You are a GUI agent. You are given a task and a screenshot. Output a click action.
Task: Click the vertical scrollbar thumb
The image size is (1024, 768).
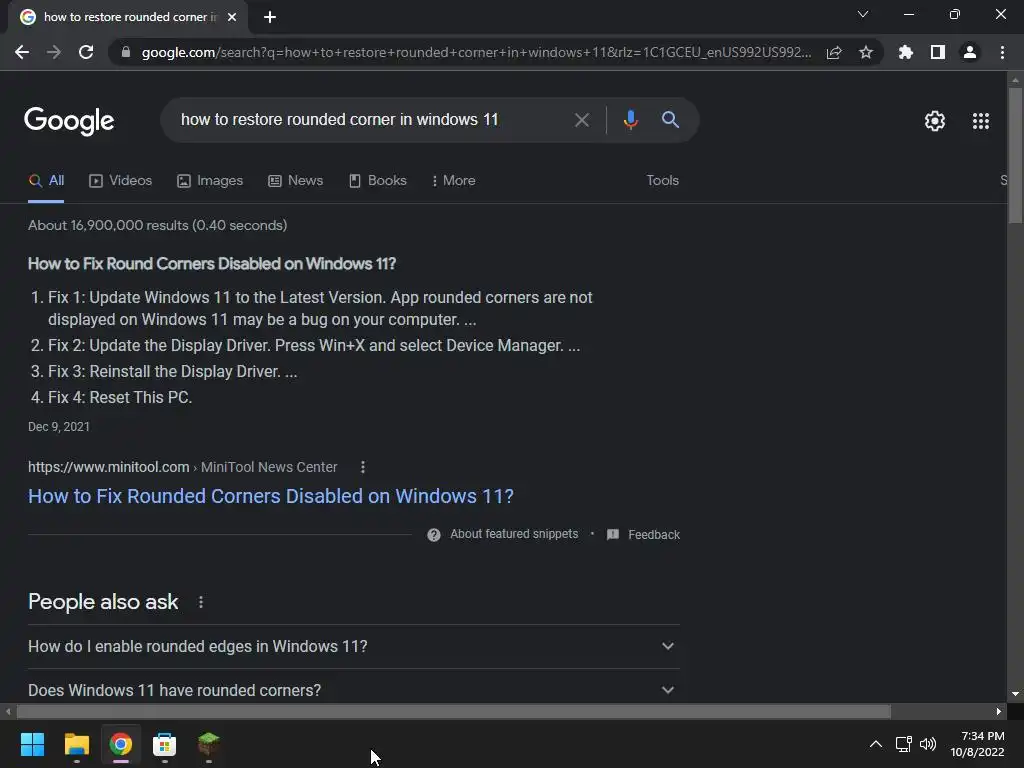click(1015, 155)
